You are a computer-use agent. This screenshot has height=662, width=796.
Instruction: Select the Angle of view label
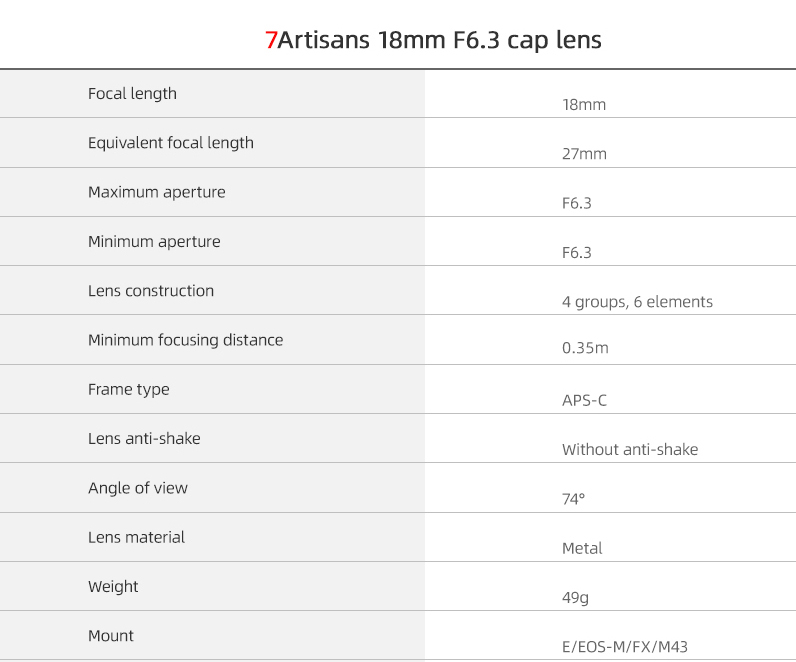pos(138,488)
